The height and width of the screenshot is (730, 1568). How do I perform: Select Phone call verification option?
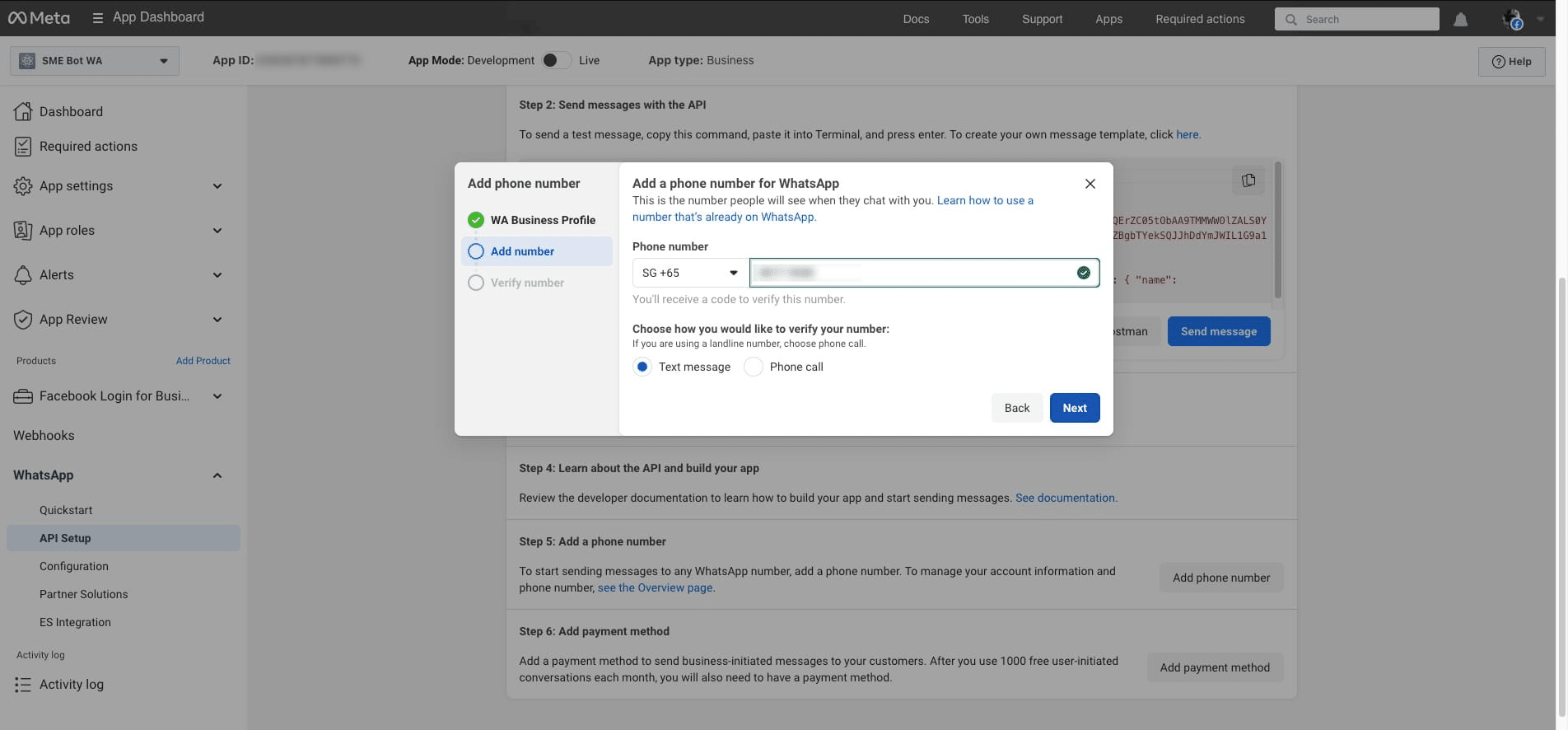(754, 367)
